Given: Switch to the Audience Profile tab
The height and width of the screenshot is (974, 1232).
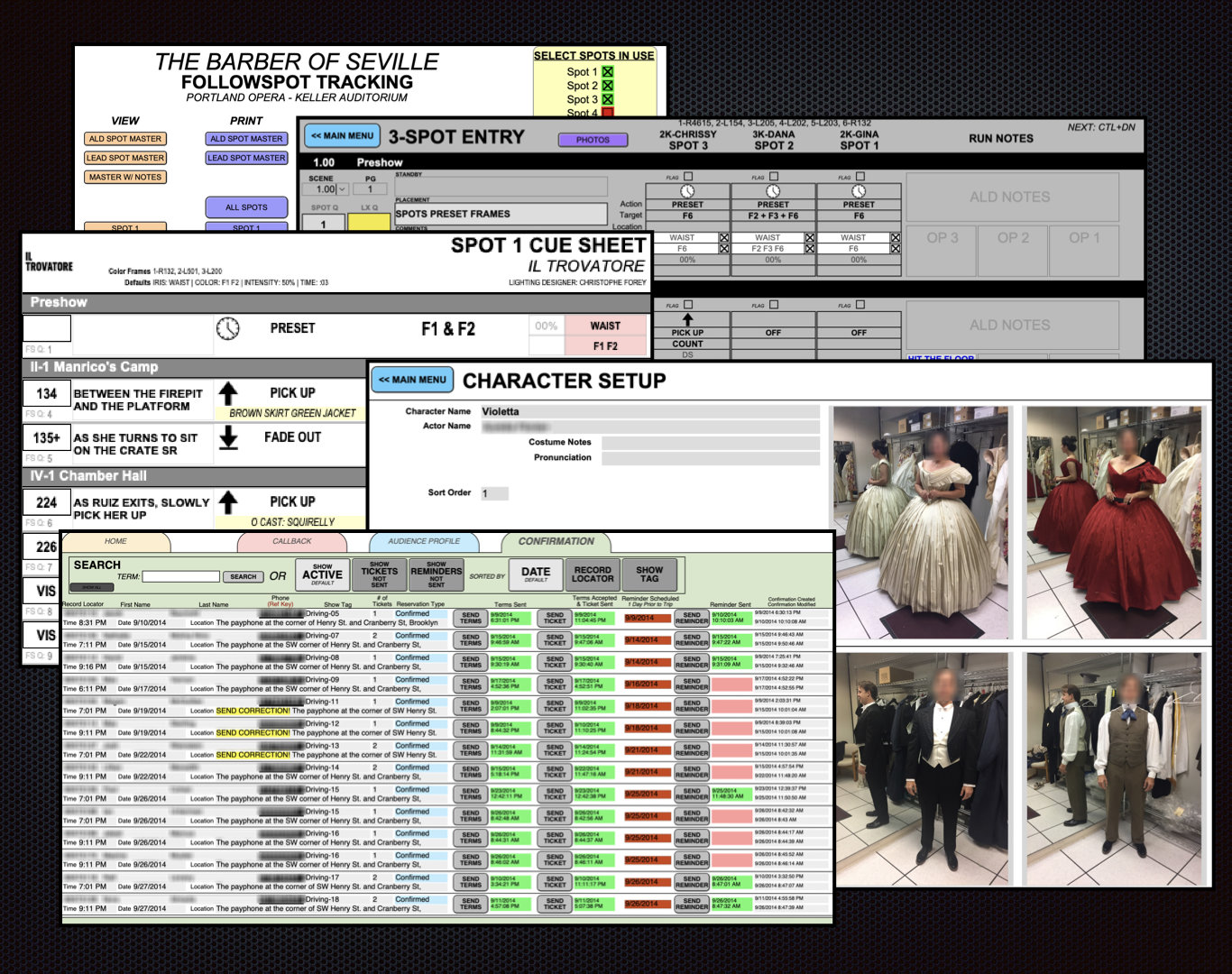Looking at the screenshot, I should pos(424,541).
